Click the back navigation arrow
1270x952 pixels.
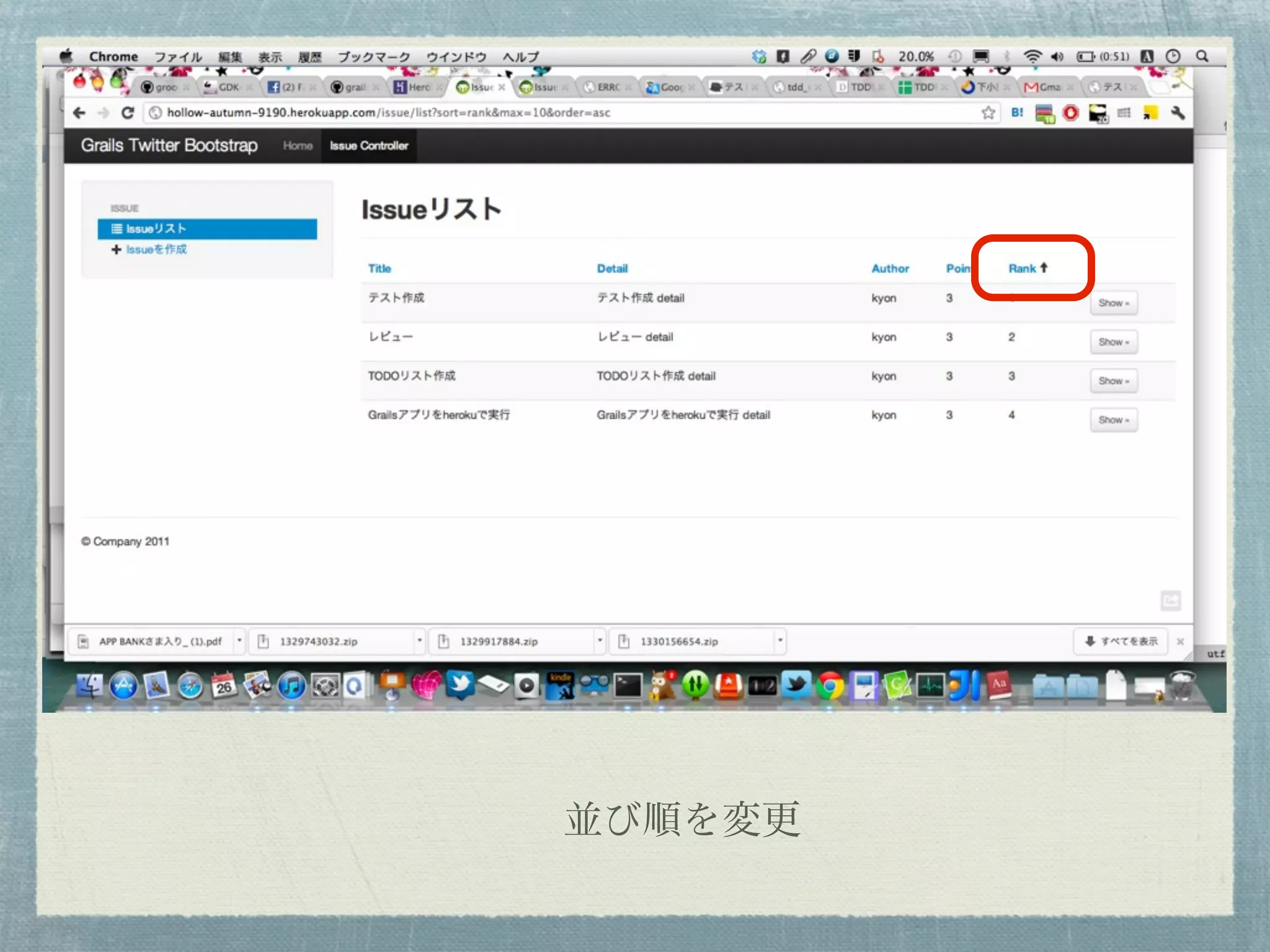pyautogui.click(x=79, y=113)
